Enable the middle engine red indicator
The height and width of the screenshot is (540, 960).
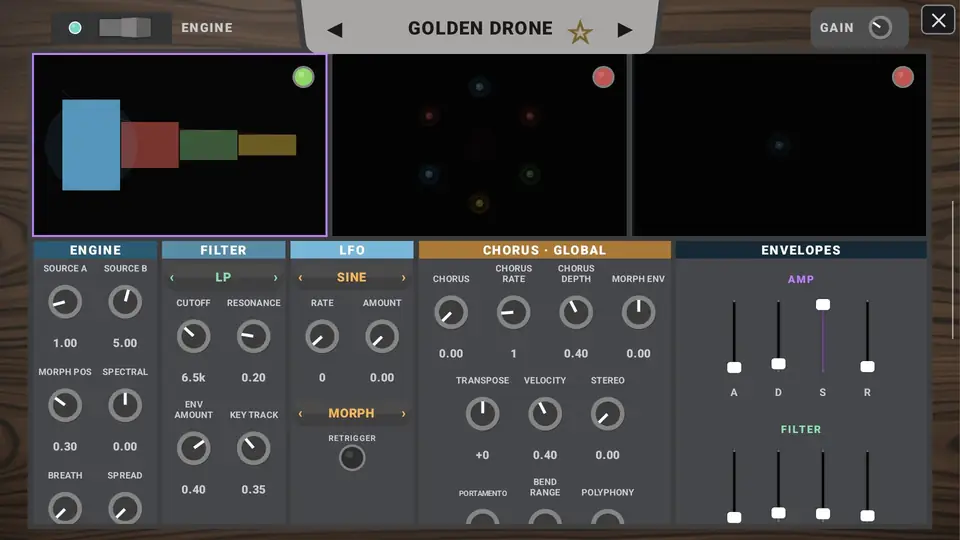coord(603,77)
